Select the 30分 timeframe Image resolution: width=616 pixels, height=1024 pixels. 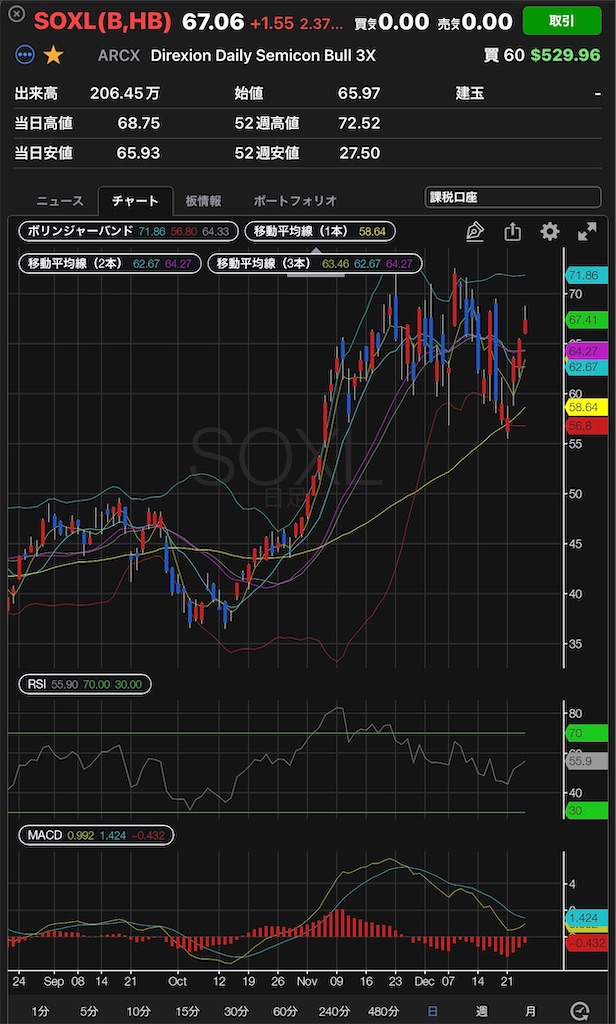coord(236,1012)
